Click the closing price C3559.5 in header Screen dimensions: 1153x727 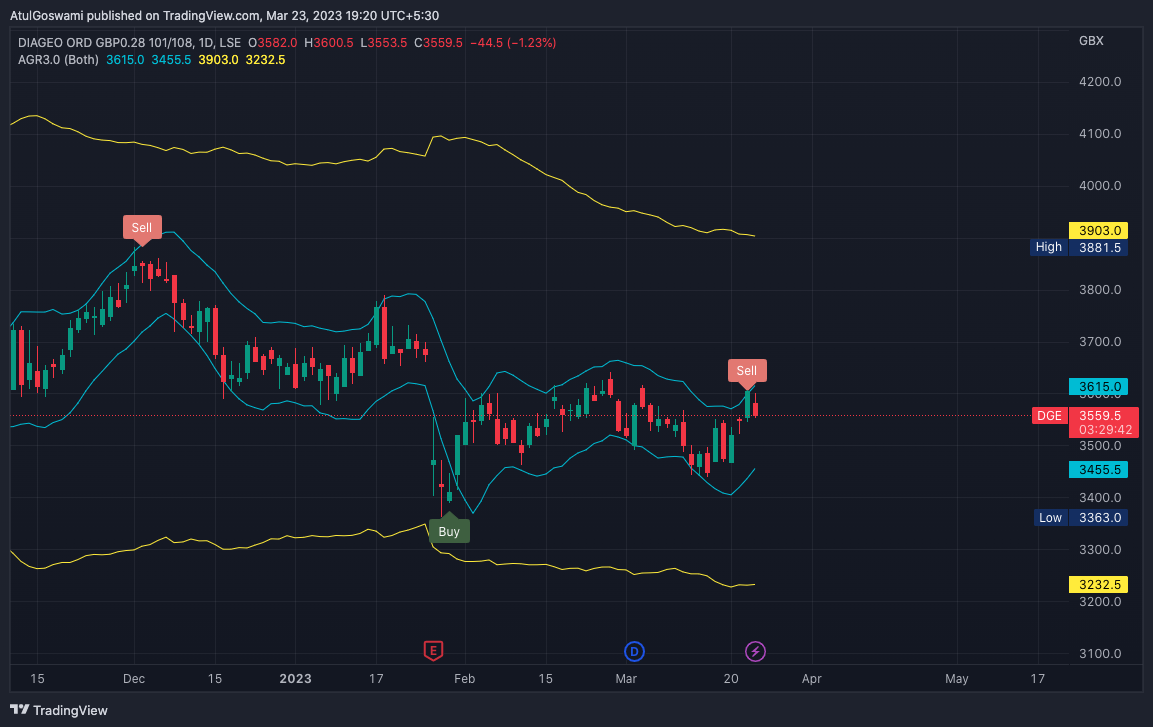click(x=438, y=43)
